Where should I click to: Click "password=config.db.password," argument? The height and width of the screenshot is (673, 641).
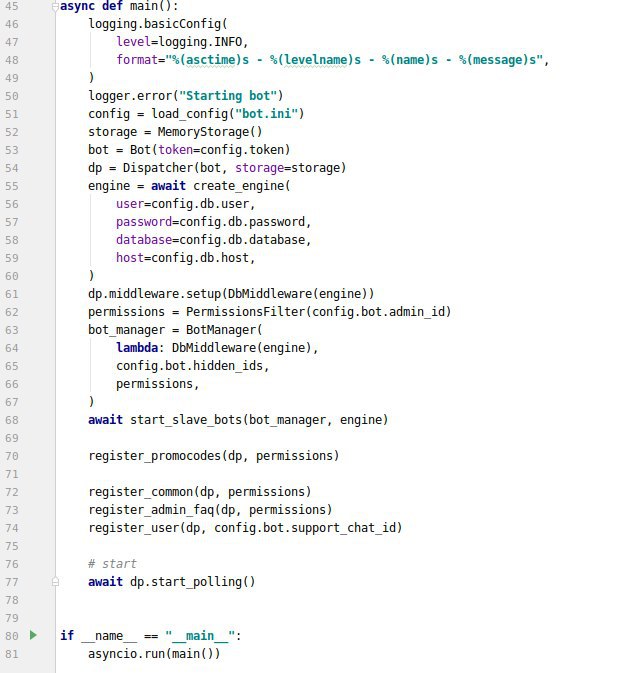213,222
